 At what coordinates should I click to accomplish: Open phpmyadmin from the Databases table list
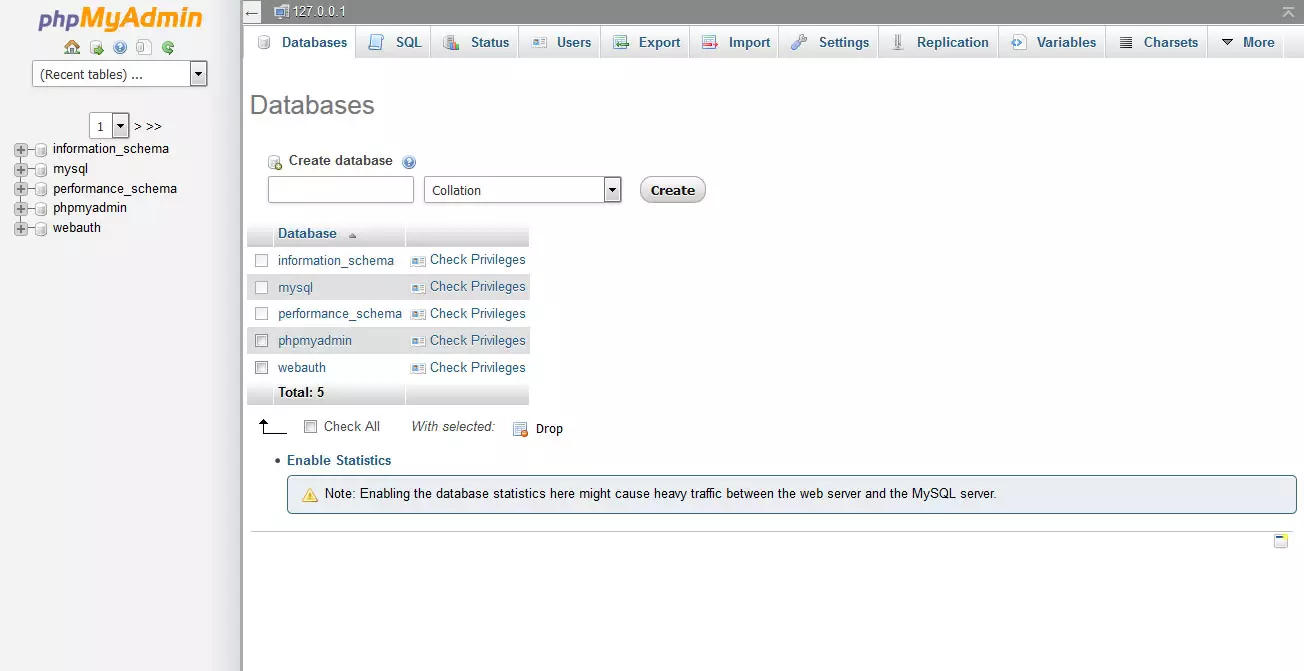point(315,341)
